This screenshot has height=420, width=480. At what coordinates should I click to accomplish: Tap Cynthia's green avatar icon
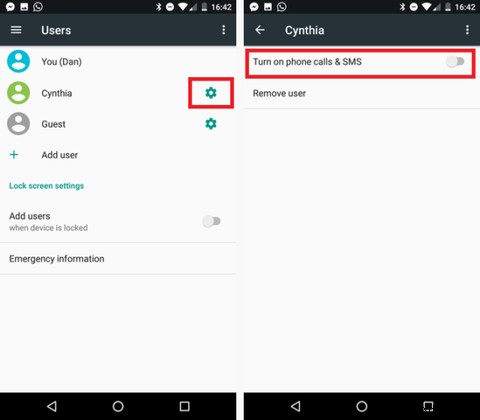point(18,93)
